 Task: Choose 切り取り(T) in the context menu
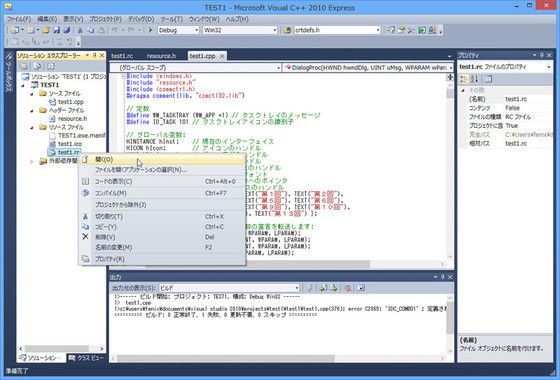[162, 216]
